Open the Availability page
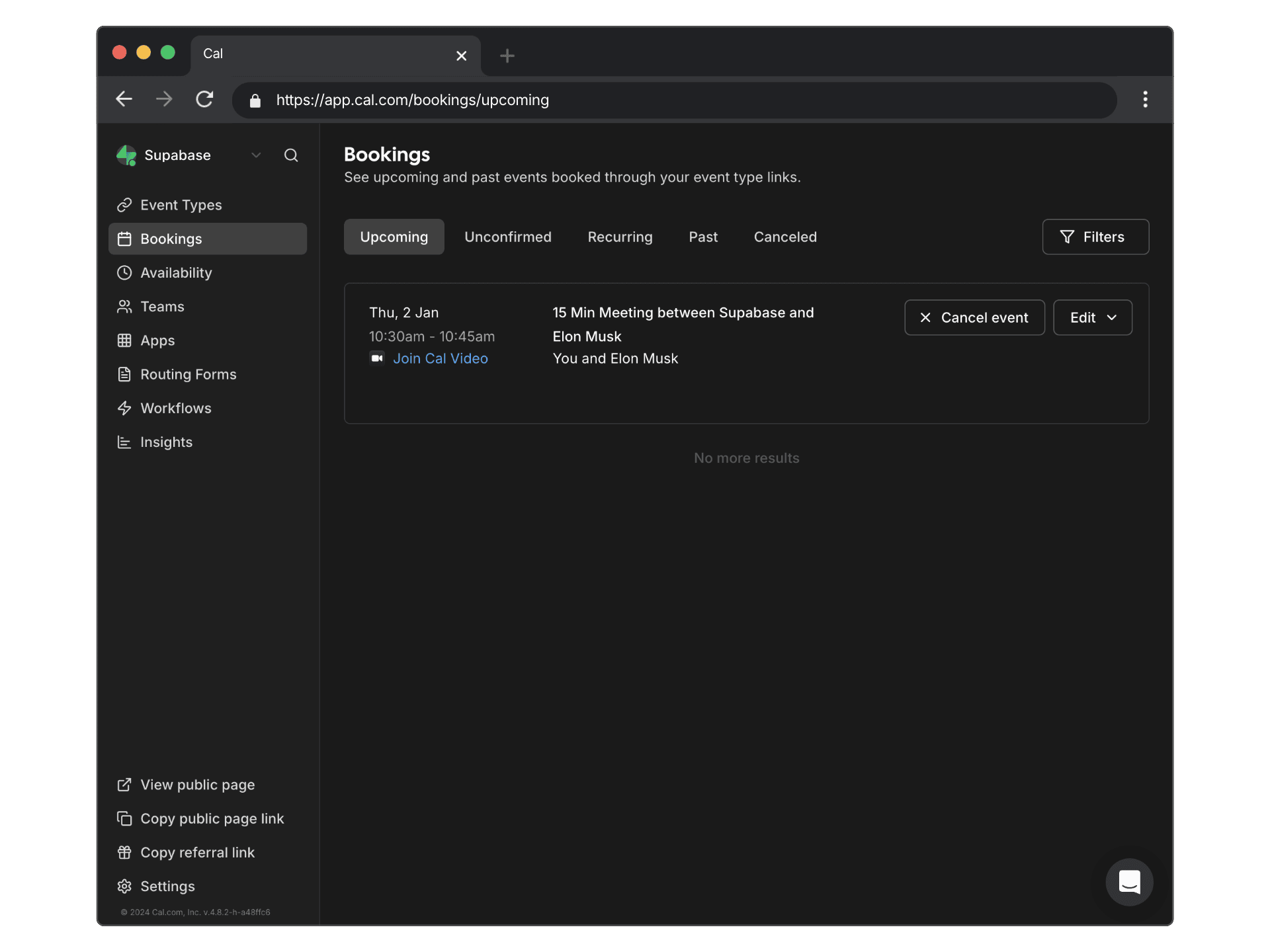This screenshot has width=1270, height=952. (208, 272)
